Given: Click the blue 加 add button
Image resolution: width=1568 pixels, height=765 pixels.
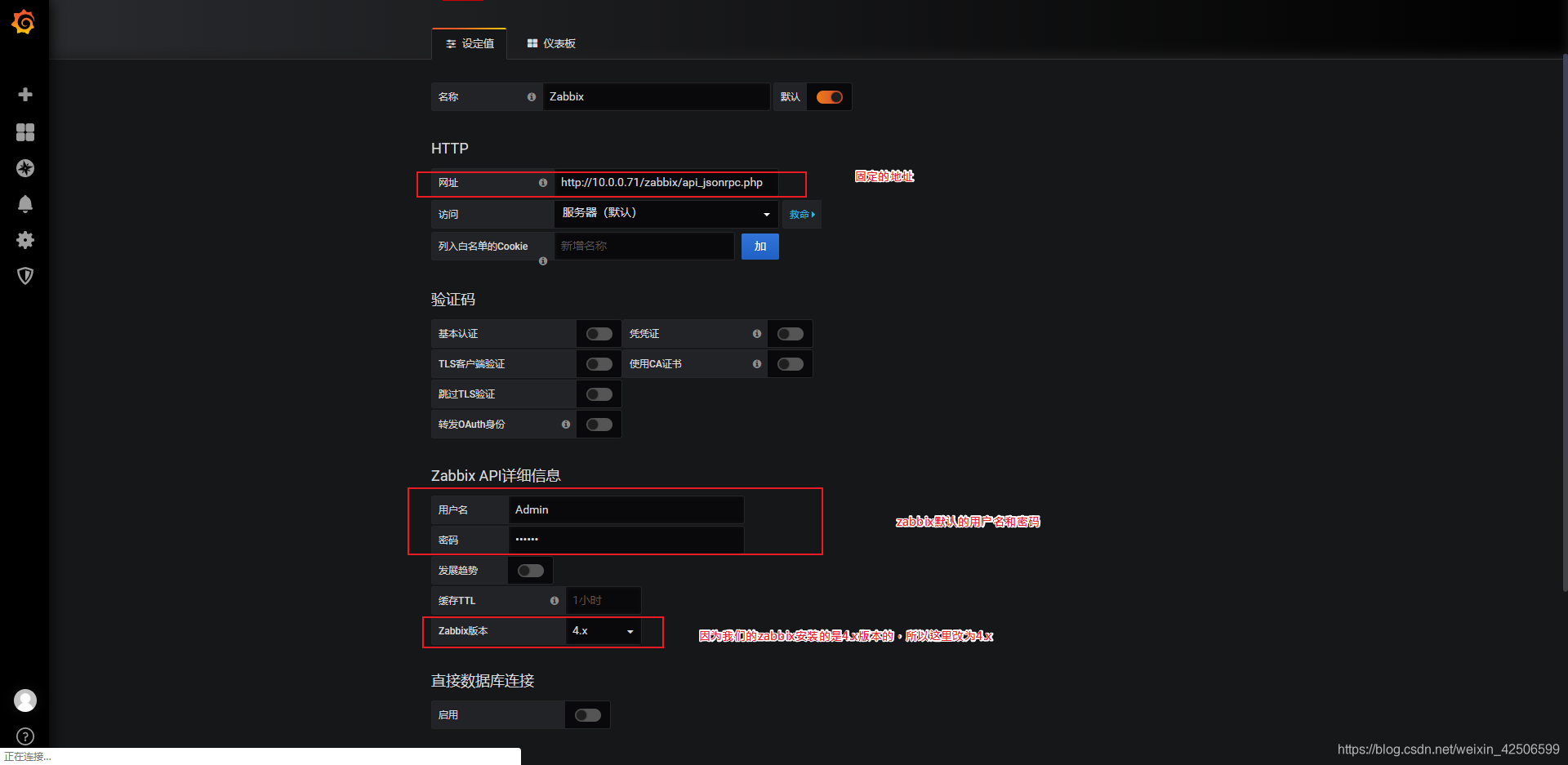Looking at the screenshot, I should pos(760,247).
